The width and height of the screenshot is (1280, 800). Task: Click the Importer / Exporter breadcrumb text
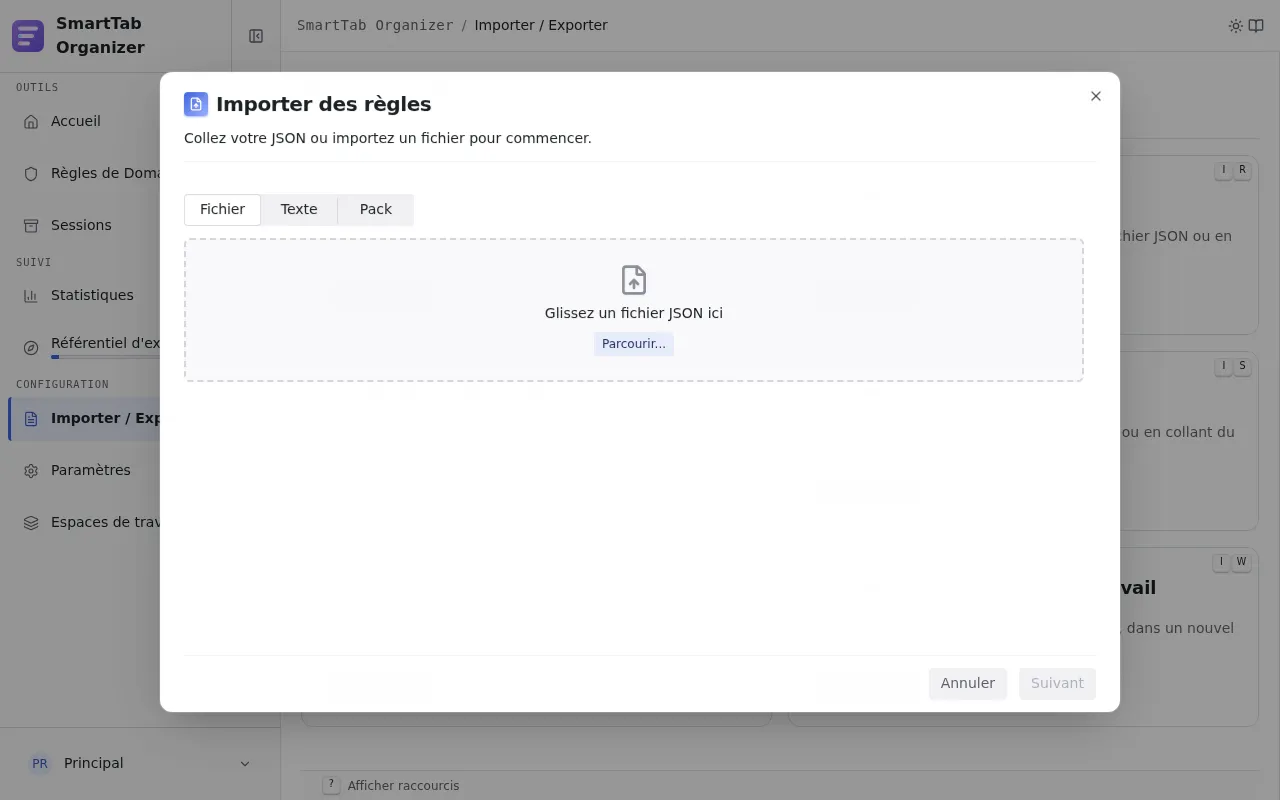(x=541, y=25)
